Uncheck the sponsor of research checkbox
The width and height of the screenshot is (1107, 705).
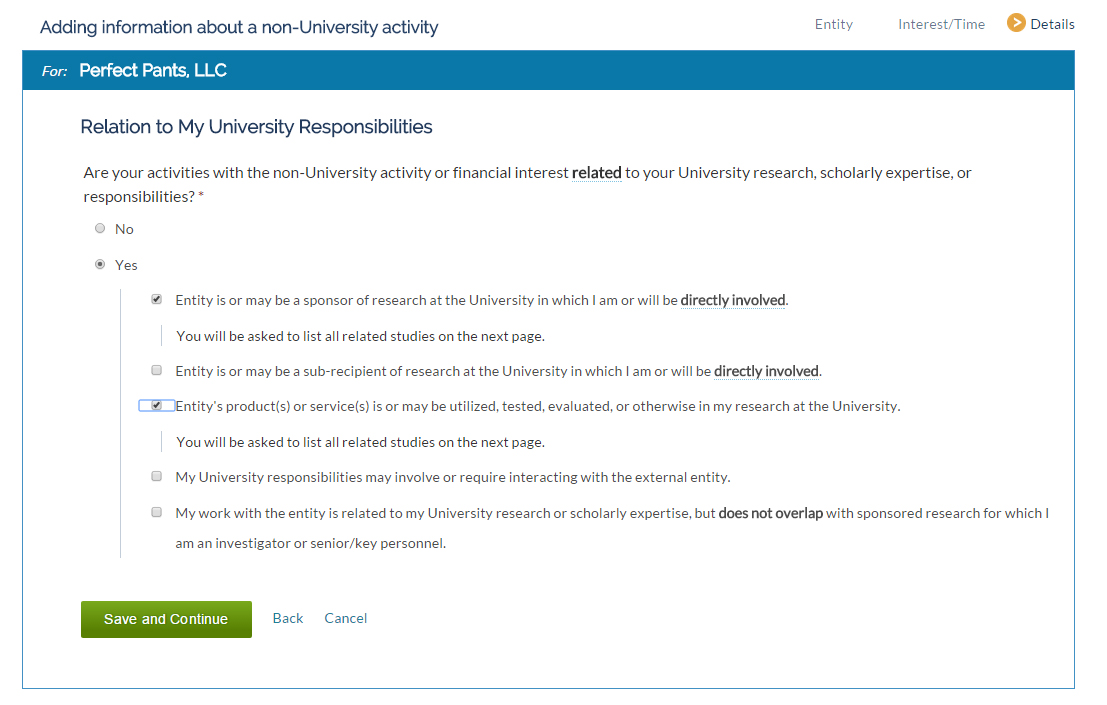pyautogui.click(x=157, y=299)
